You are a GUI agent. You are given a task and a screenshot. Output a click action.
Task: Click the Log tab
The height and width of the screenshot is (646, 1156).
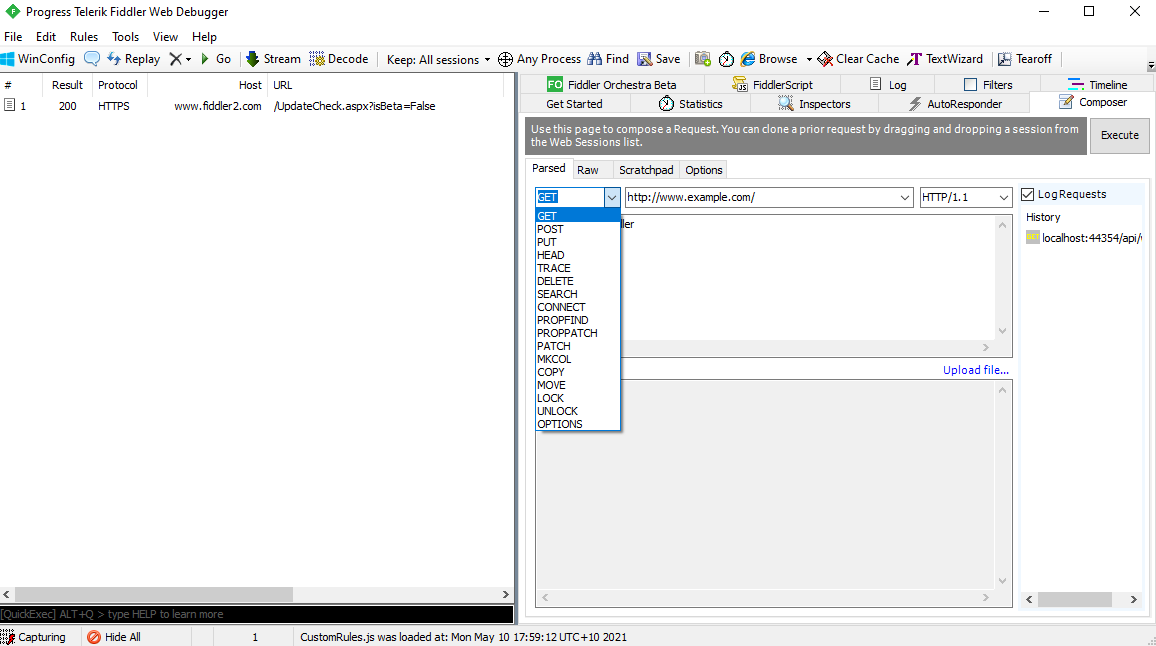point(888,85)
